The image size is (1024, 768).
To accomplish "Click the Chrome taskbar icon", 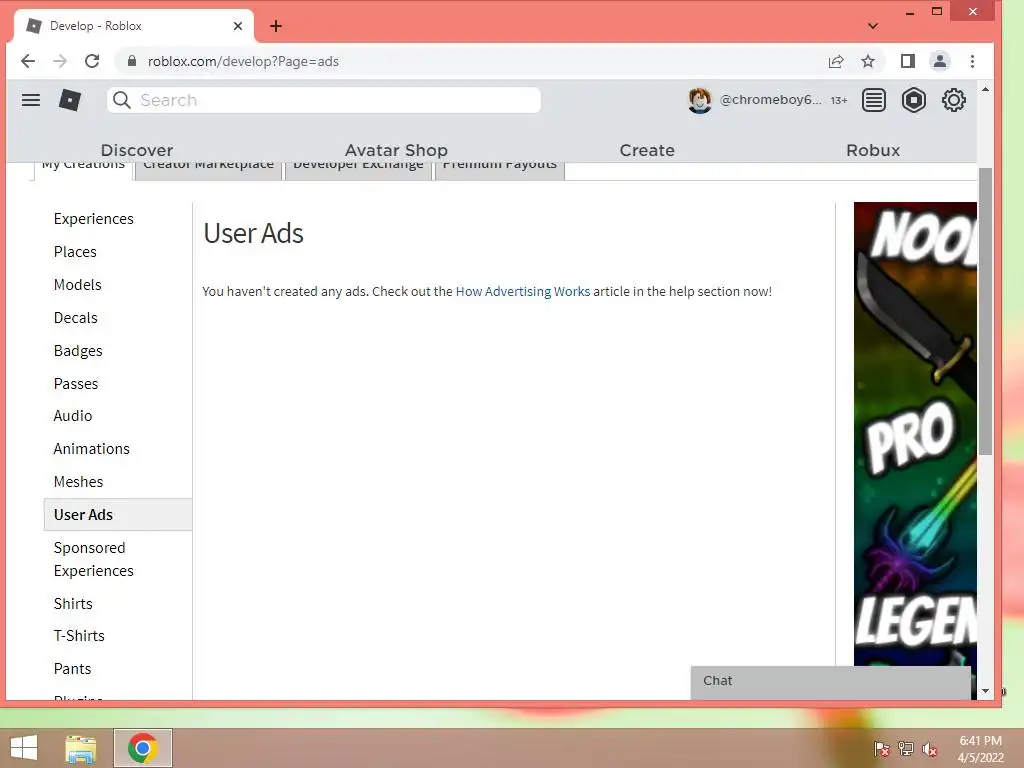I will (x=143, y=748).
